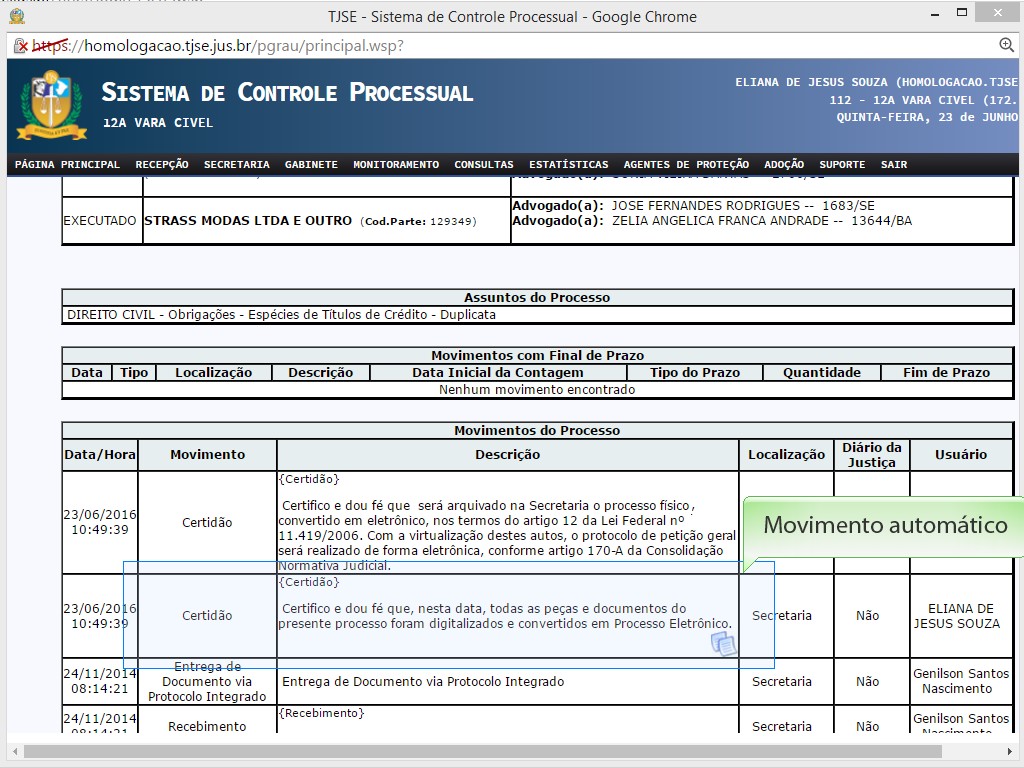Open the Adoção menu item
This screenshot has height=768, width=1024.
pyautogui.click(x=784, y=164)
